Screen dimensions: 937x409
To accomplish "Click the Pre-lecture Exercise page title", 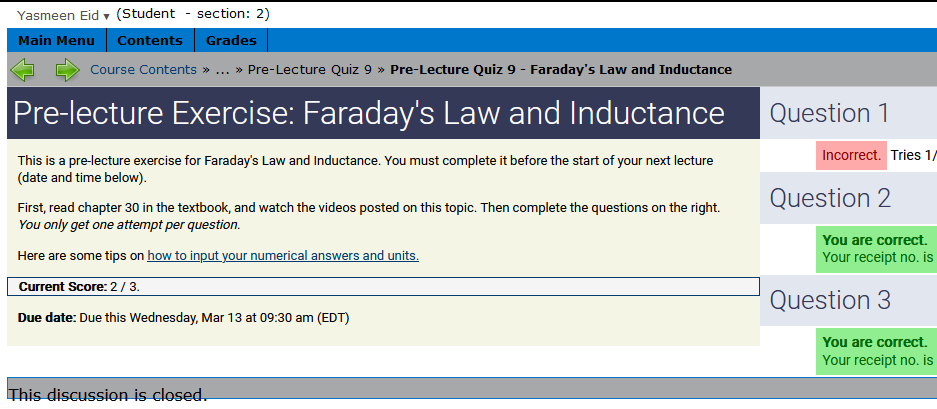I will click(368, 113).
